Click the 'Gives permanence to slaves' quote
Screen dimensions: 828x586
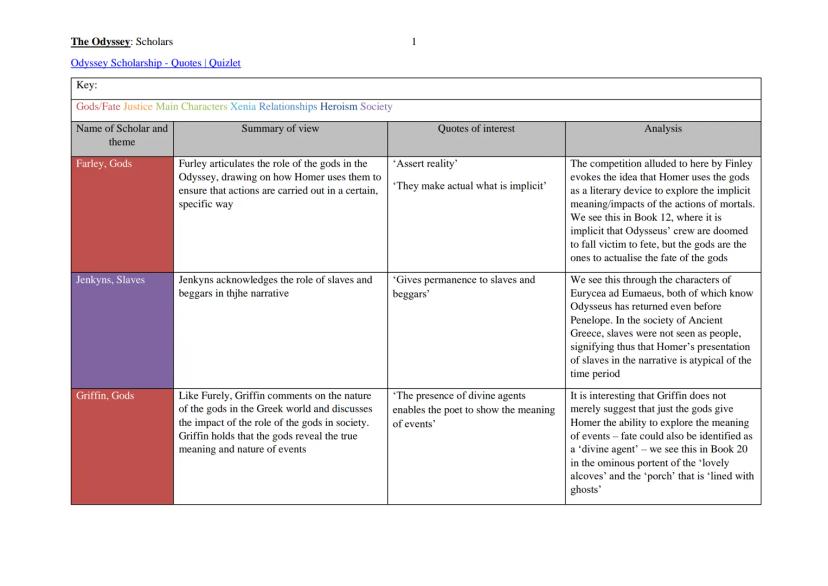(463, 280)
